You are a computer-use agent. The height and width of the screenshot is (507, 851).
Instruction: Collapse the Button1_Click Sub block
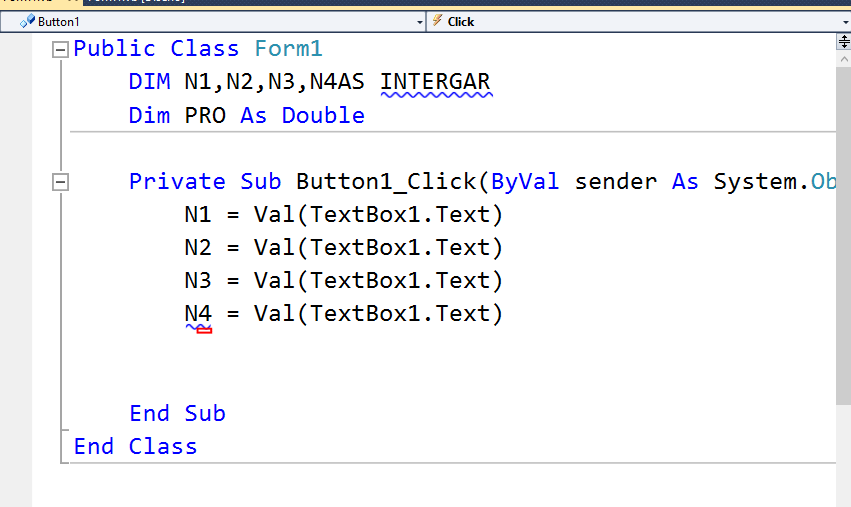pos(60,182)
